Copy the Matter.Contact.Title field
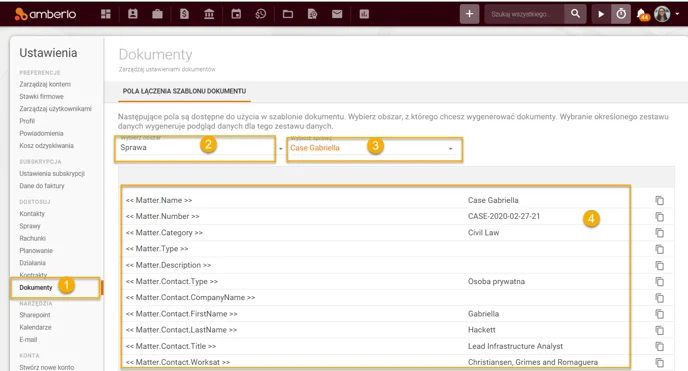 (659, 346)
